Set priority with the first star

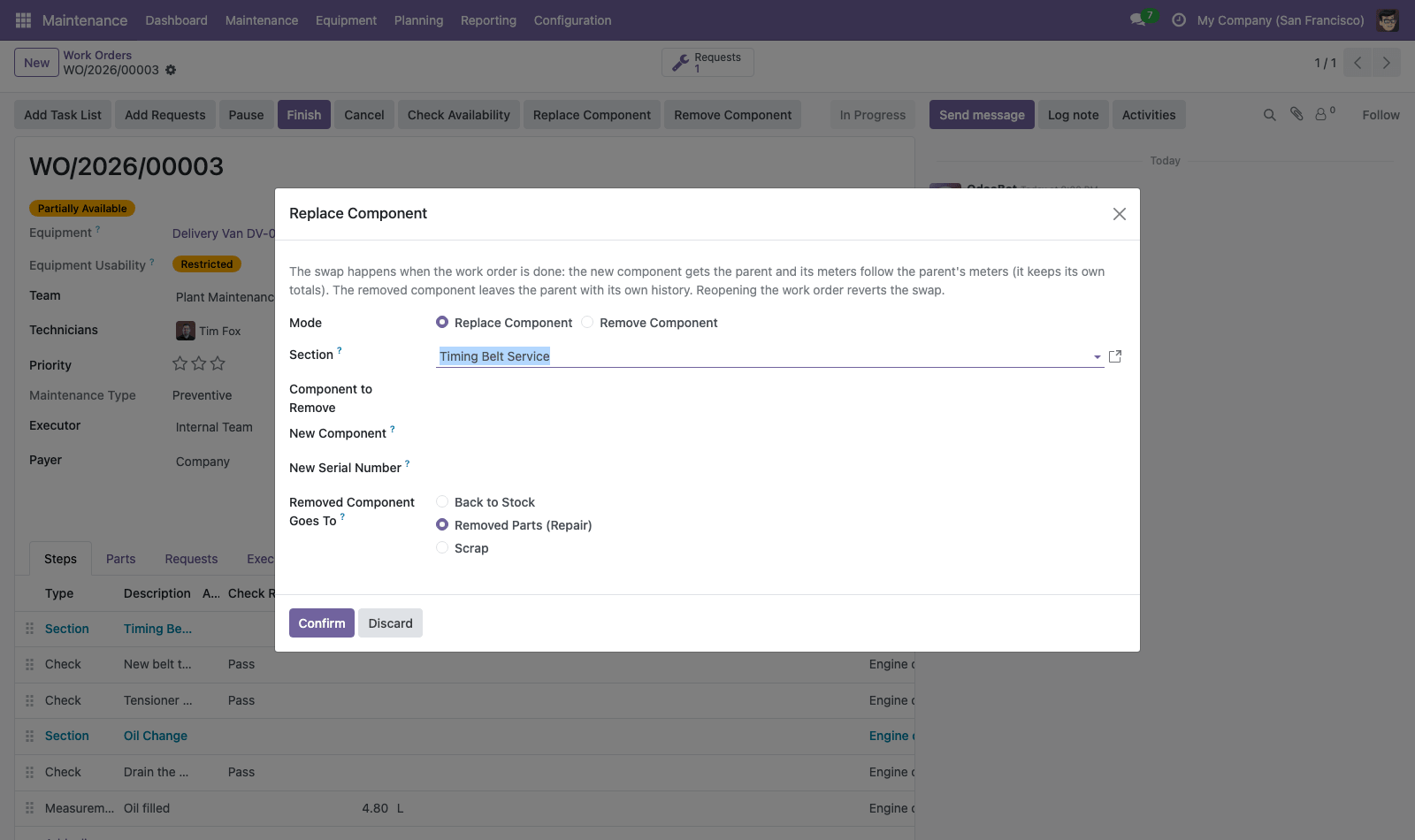[x=180, y=363]
